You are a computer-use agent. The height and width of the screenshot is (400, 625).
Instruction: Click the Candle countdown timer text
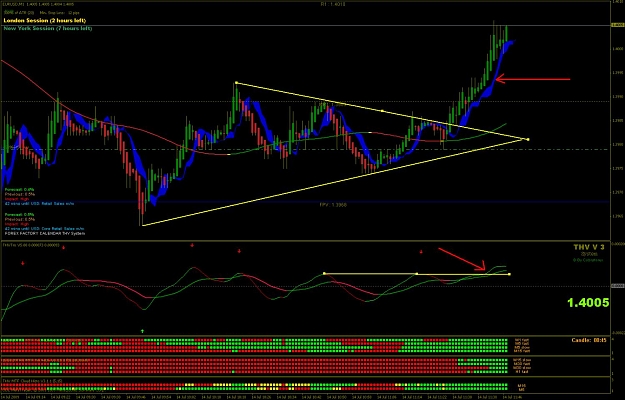coord(589,340)
